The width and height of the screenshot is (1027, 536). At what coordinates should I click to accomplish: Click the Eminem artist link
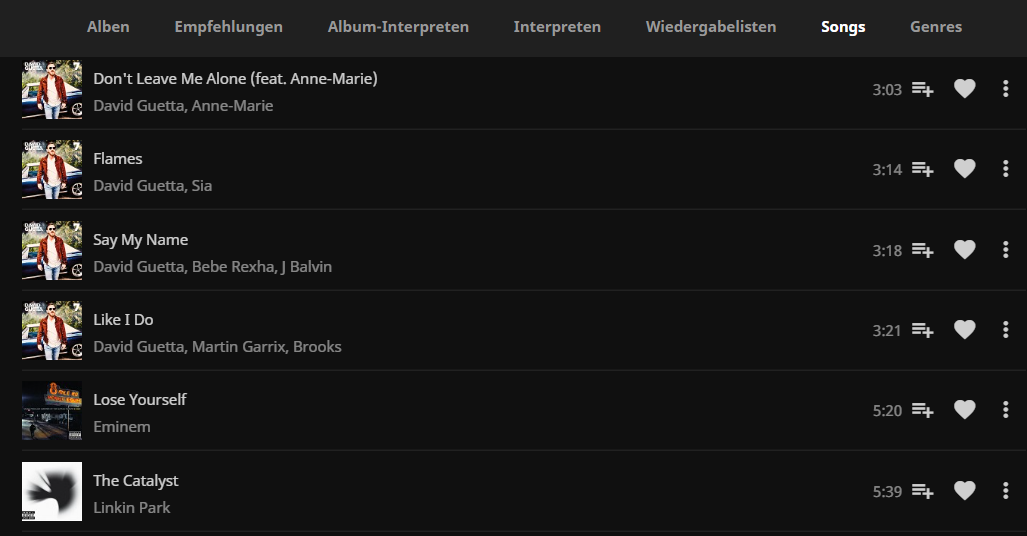(x=122, y=427)
